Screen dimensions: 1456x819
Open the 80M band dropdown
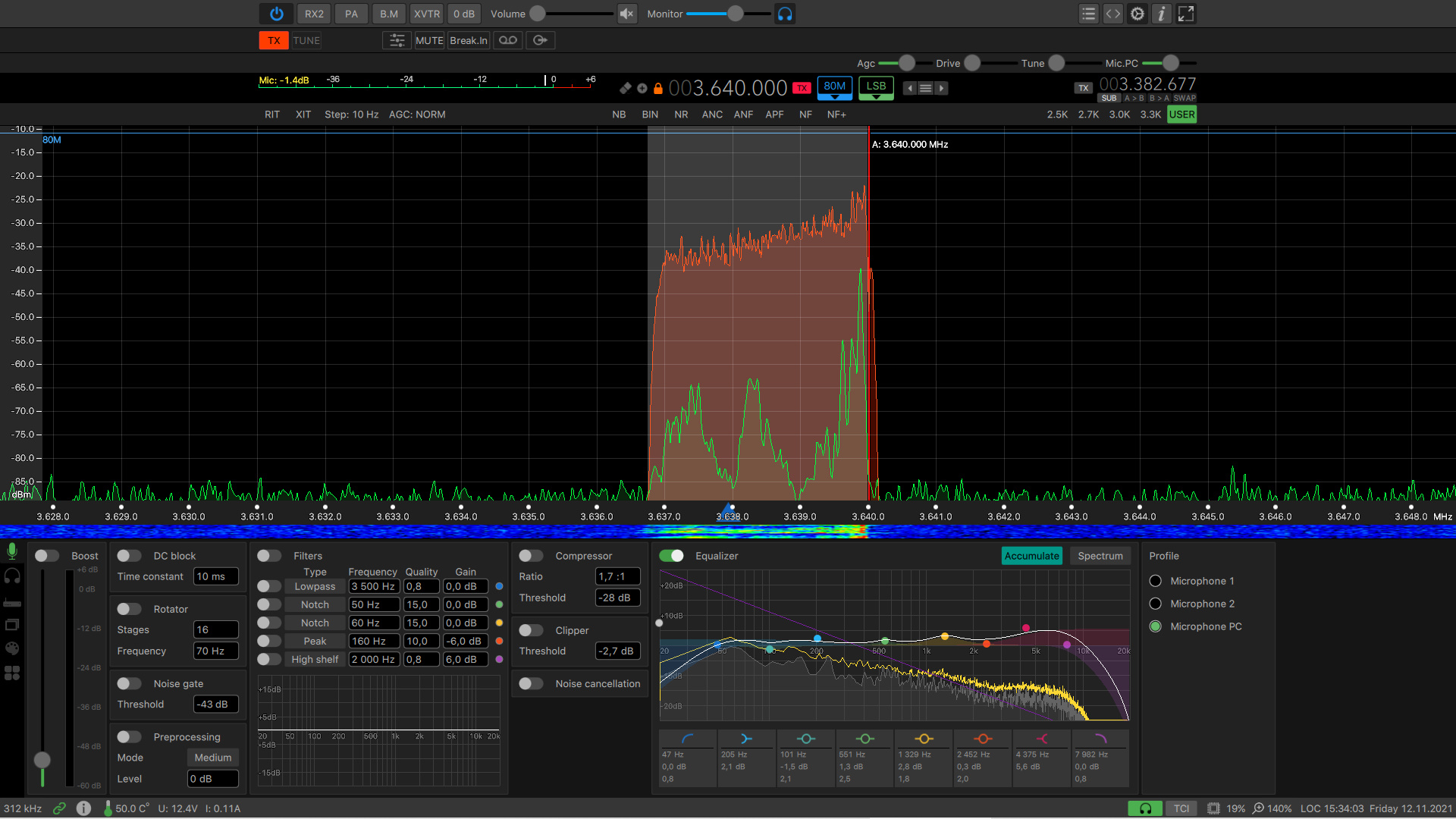834,88
